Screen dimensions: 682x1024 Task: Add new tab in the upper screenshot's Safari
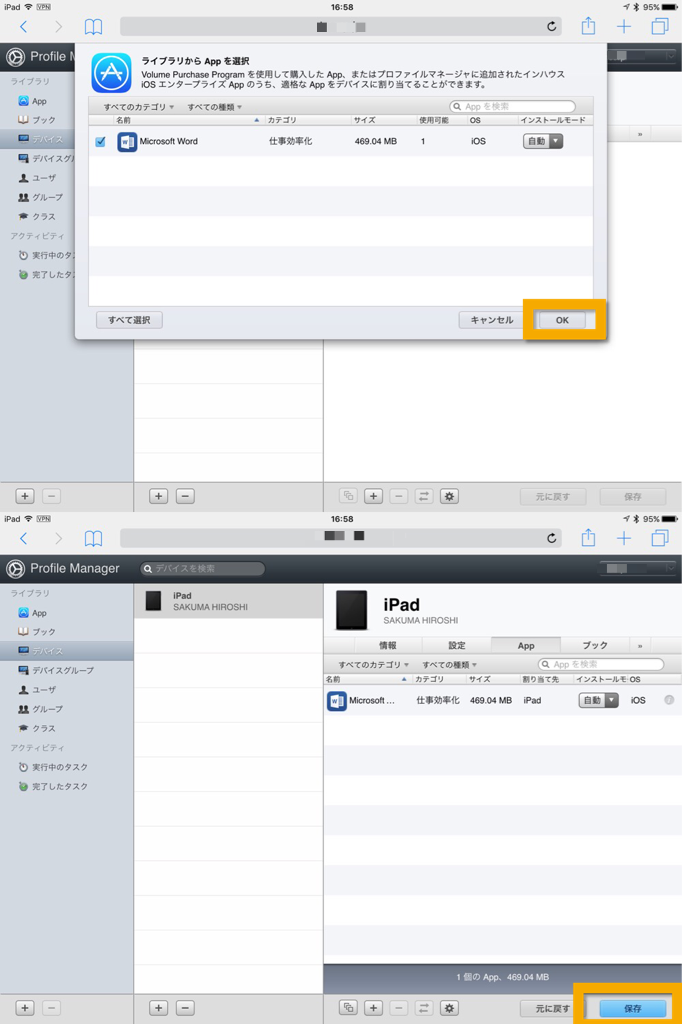click(x=624, y=27)
